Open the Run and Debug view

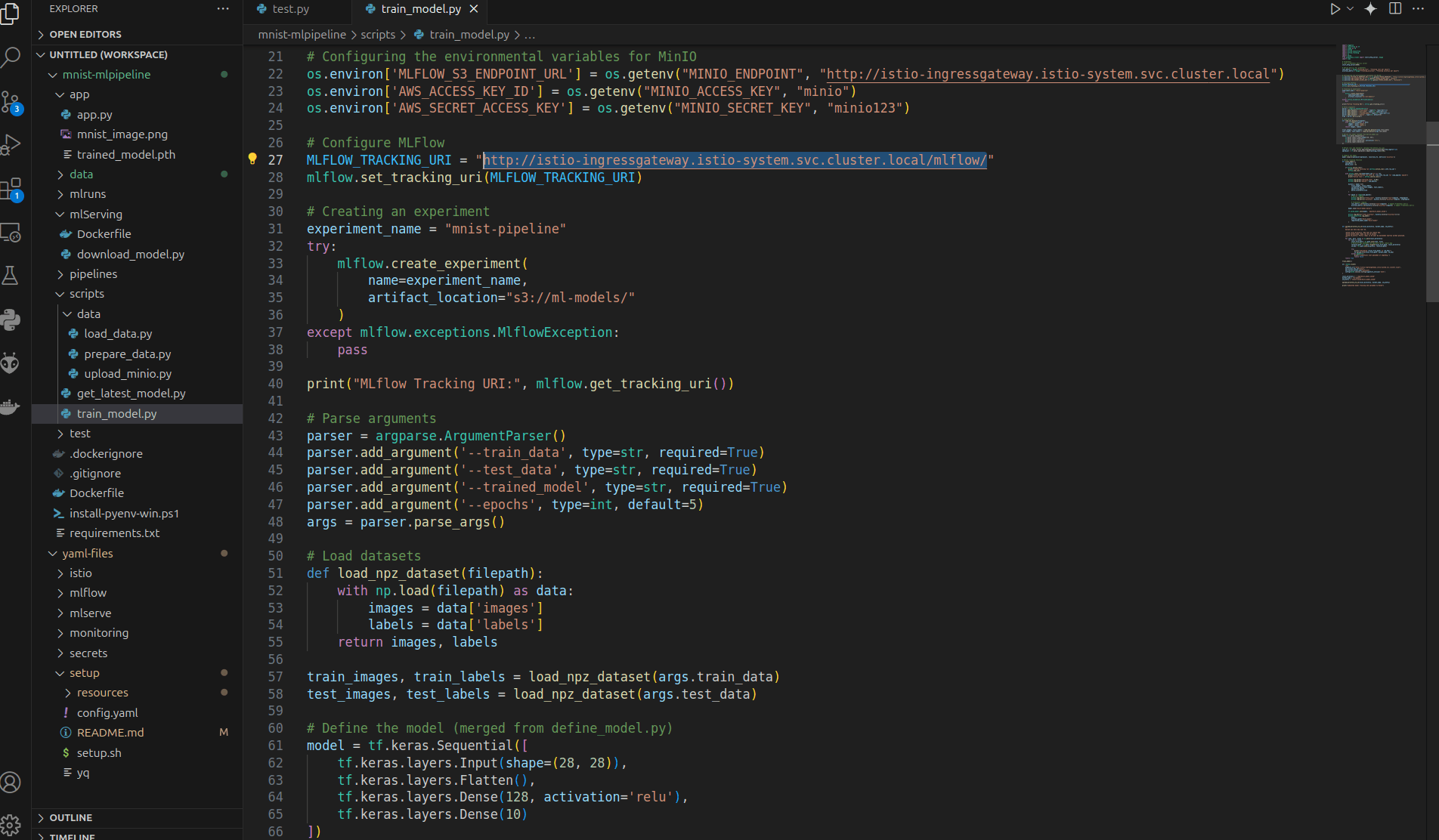pyautogui.click(x=12, y=144)
